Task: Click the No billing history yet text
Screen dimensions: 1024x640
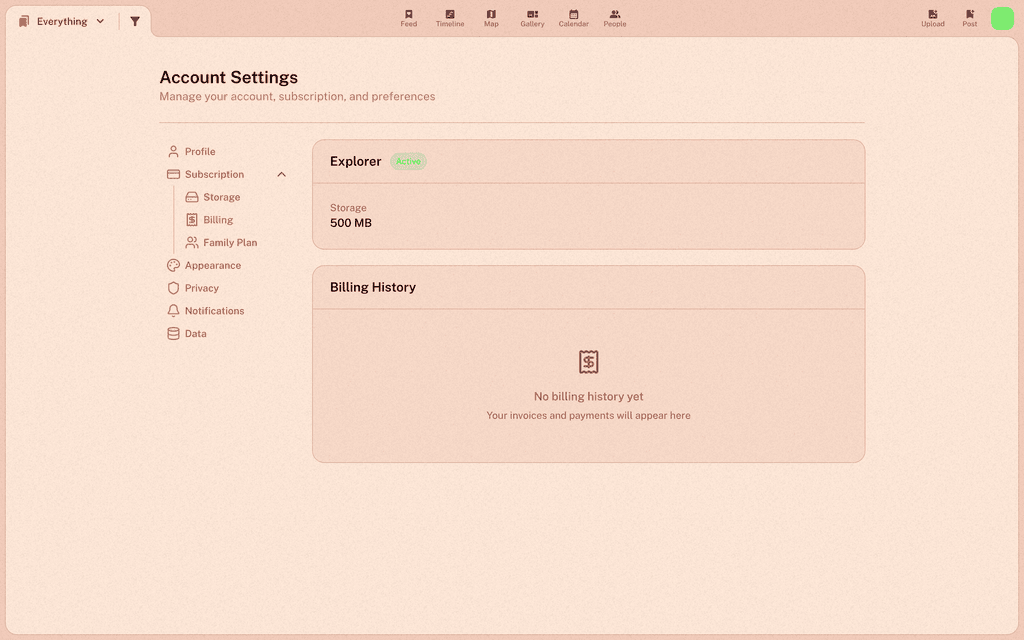Action: [588, 396]
